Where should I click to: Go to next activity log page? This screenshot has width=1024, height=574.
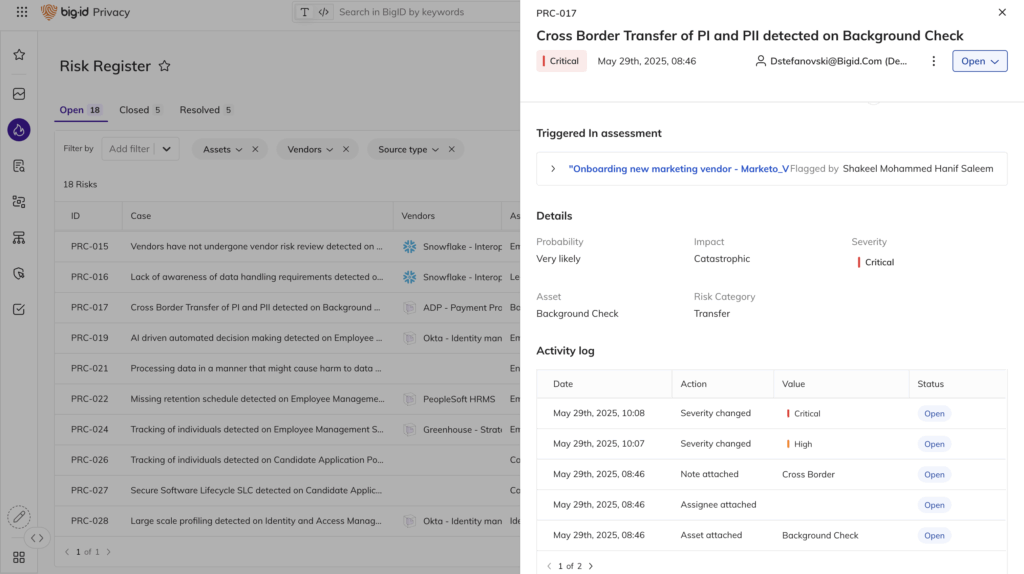(x=591, y=566)
